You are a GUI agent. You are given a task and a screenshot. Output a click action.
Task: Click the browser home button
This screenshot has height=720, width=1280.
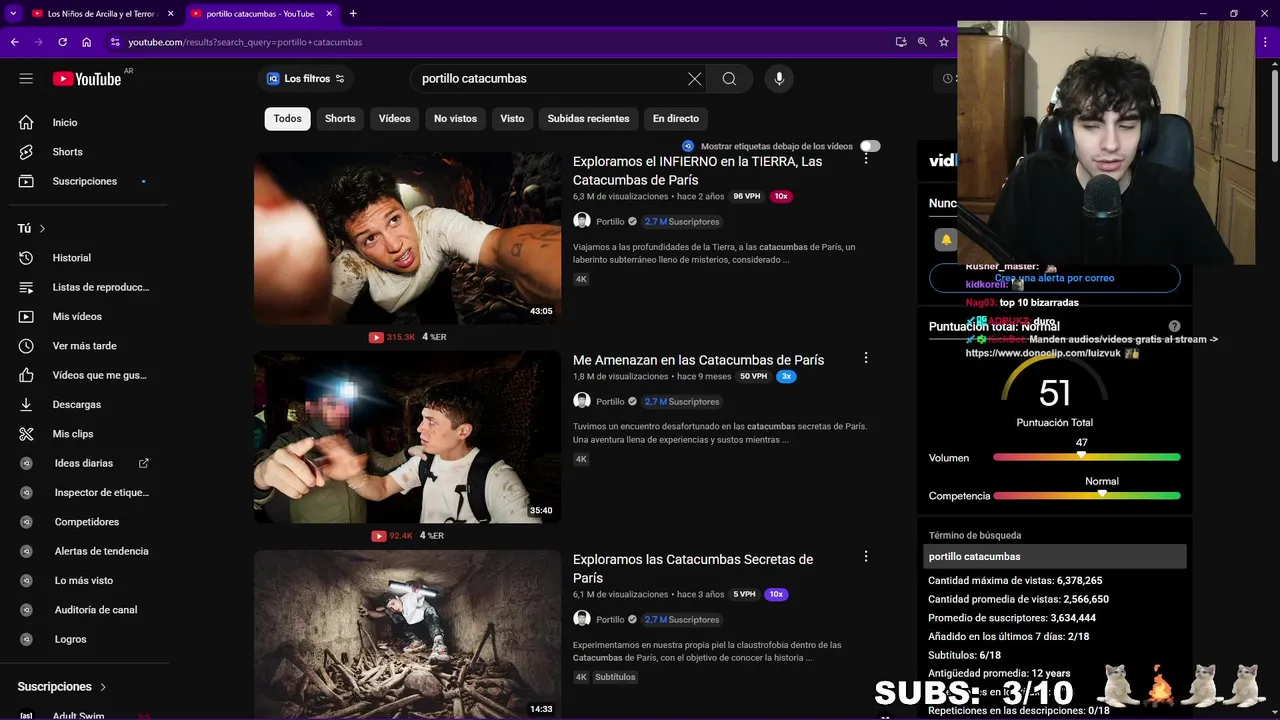[x=86, y=42]
